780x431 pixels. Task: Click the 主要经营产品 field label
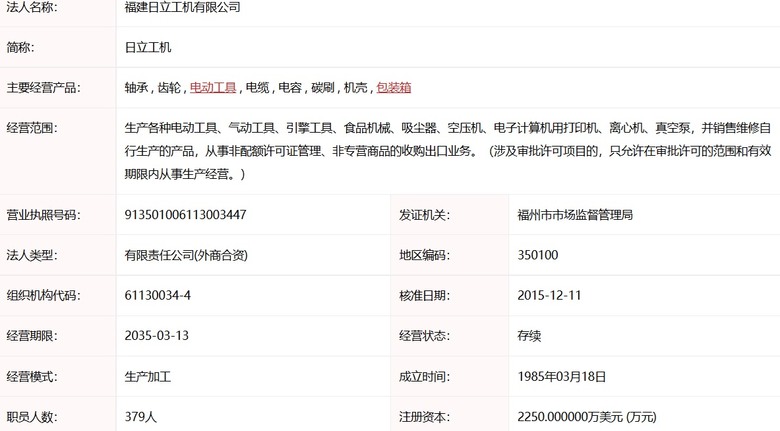pyautogui.click(x=43, y=88)
